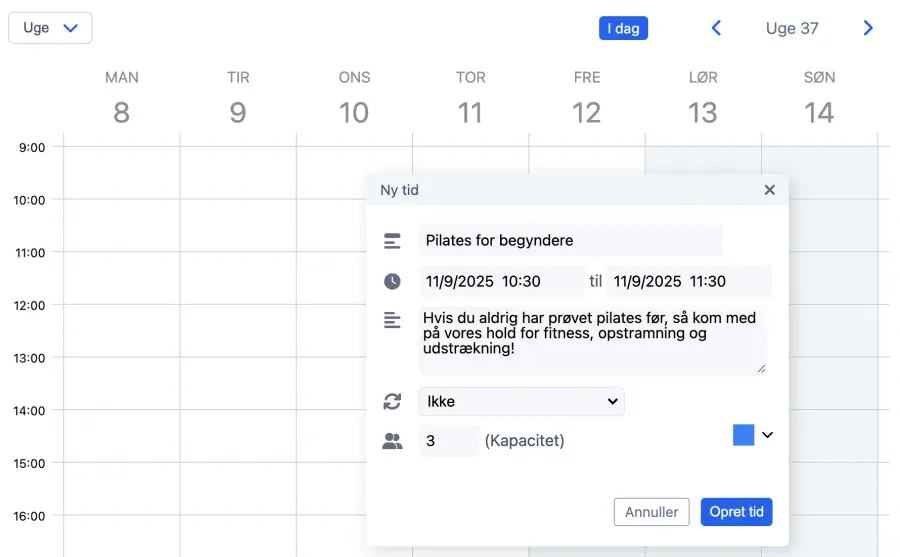Click the title icon beside Pilates field
The image size is (900, 557).
[392, 241]
